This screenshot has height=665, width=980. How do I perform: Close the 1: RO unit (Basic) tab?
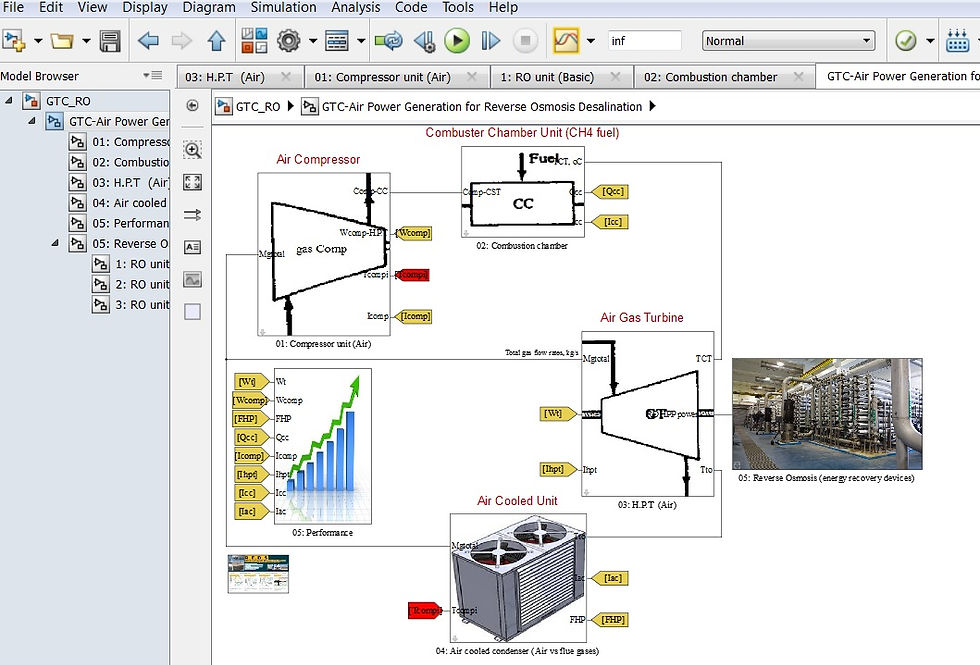pyautogui.click(x=616, y=77)
